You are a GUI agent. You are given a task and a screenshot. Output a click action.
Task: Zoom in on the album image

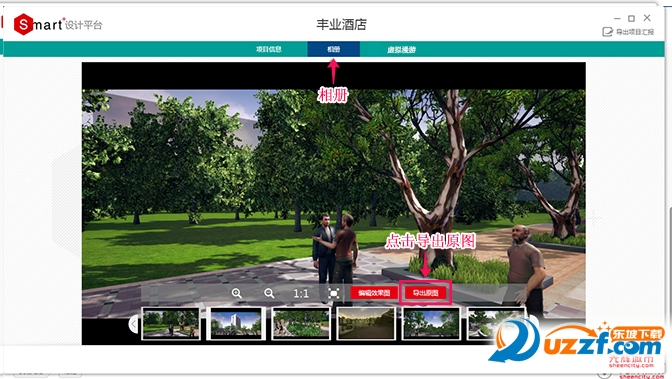237,293
